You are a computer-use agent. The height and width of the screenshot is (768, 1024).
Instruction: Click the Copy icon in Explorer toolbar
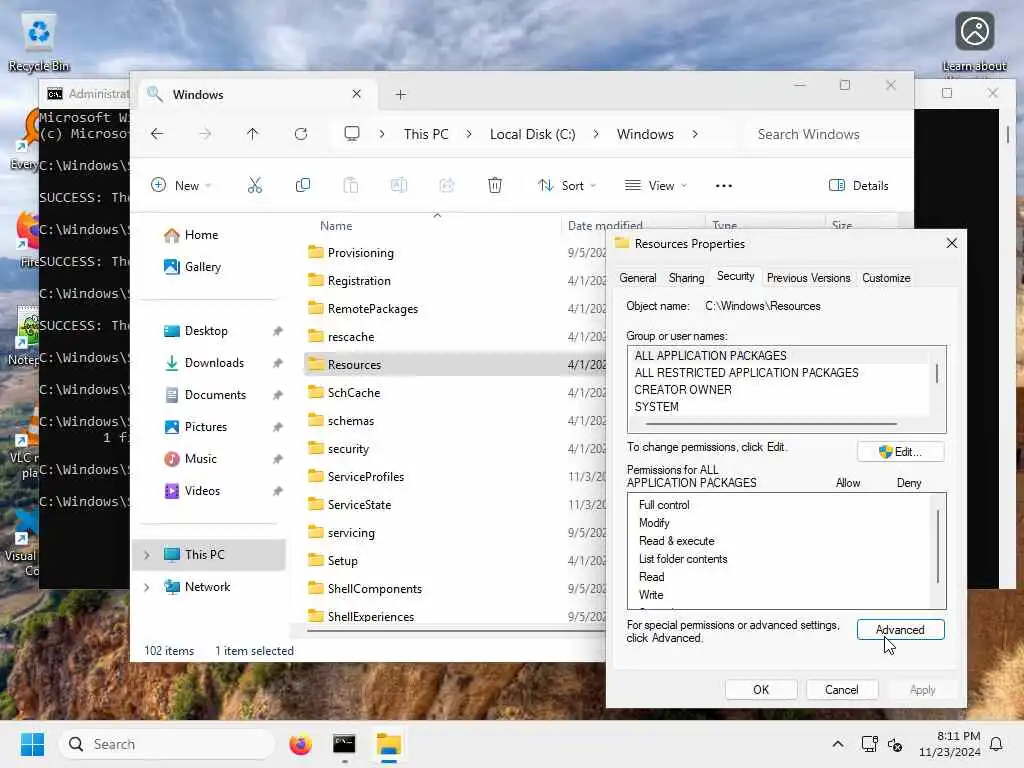(x=302, y=185)
